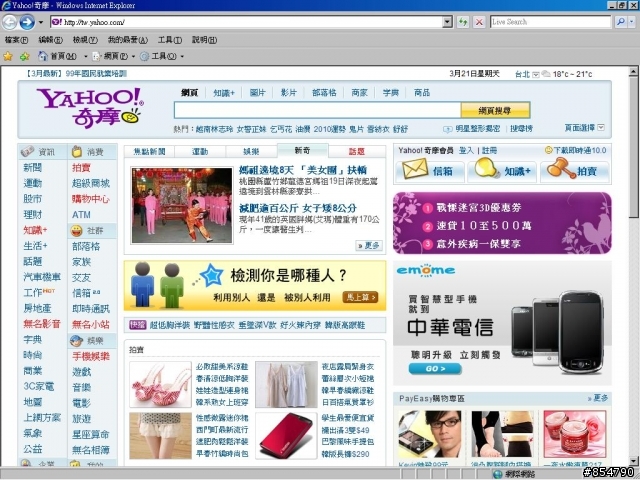This screenshot has width=640, height=480.
Task: Click the 更多 button under news
Action: click(369, 245)
